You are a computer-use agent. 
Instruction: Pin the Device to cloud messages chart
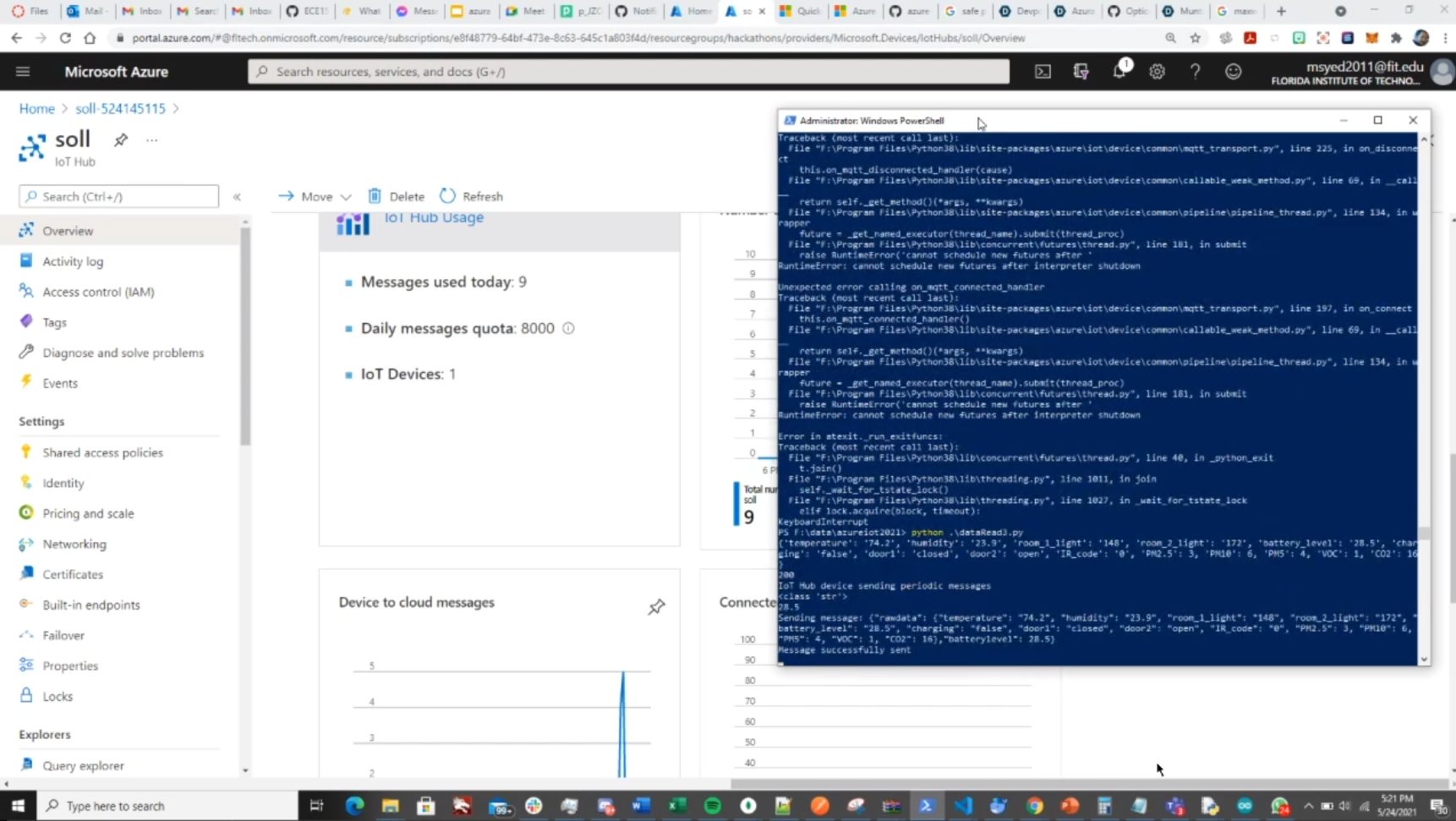(x=656, y=607)
